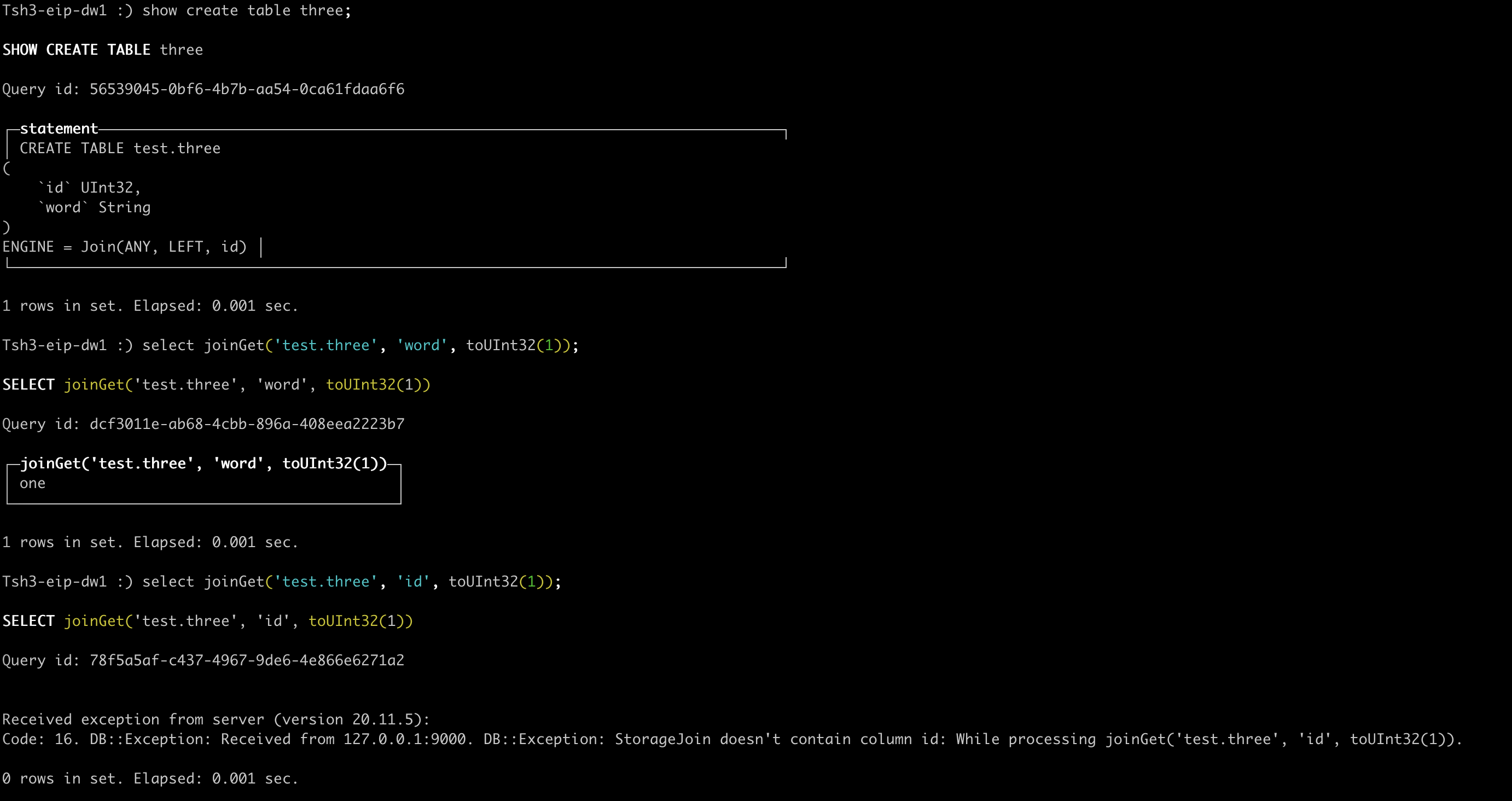Image resolution: width=1512 pixels, height=801 pixels.
Task: Click the 'CREATE TABLE test.three' line
Action: coord(120,149)
